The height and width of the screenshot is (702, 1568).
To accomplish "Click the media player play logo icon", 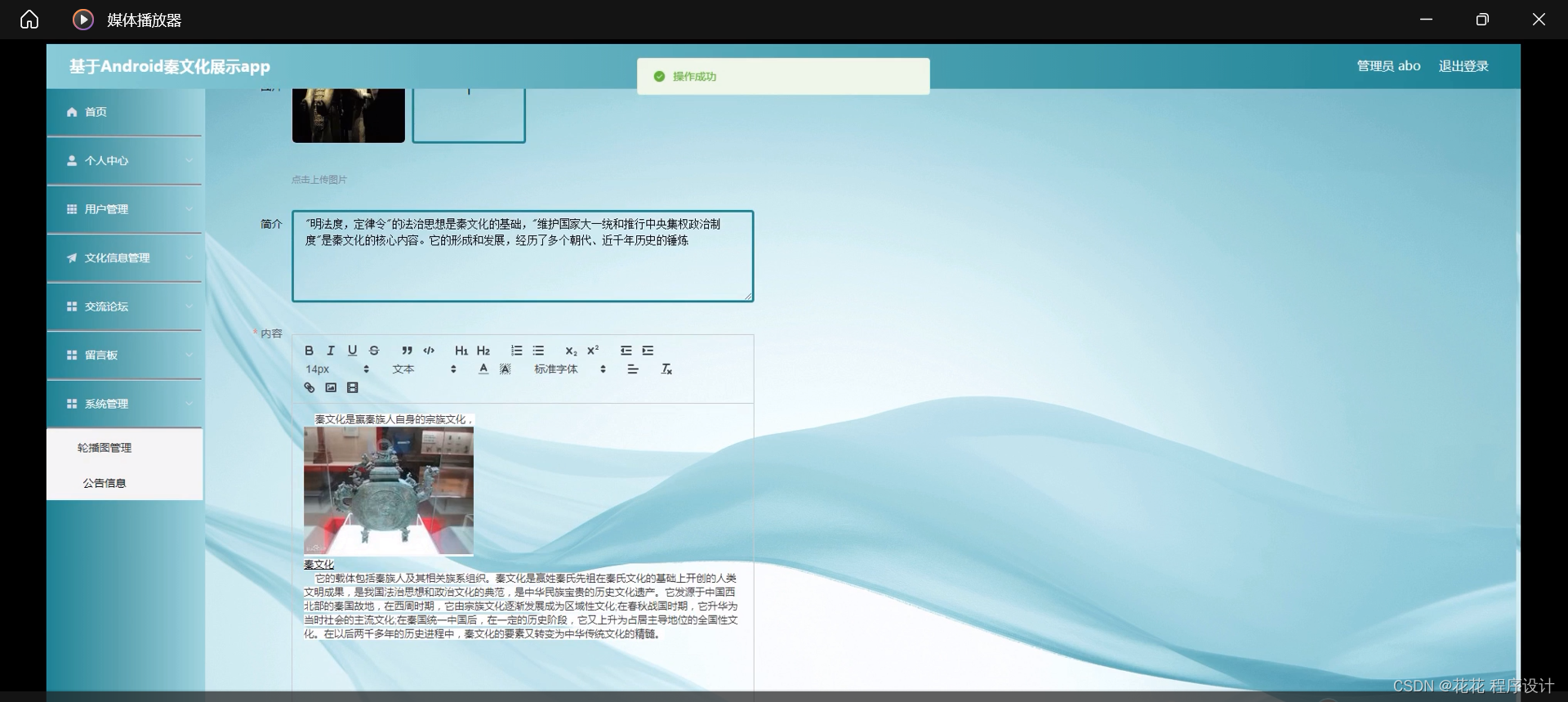I will click(83, 20).
